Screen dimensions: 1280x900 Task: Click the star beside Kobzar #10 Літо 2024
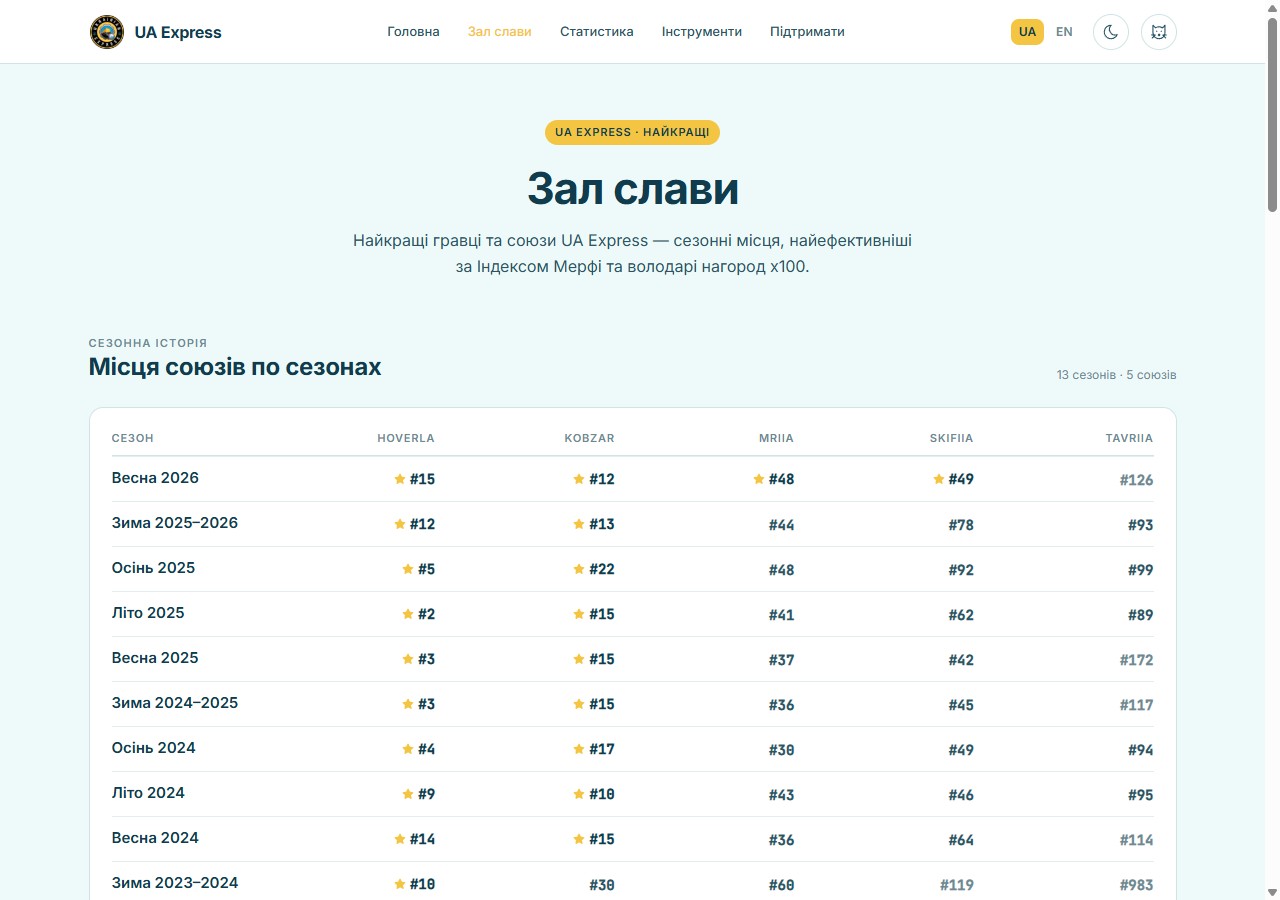tap(579, 794)
